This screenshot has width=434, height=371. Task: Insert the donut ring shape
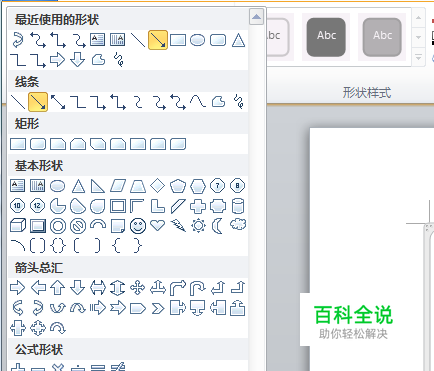click(58, 226)
